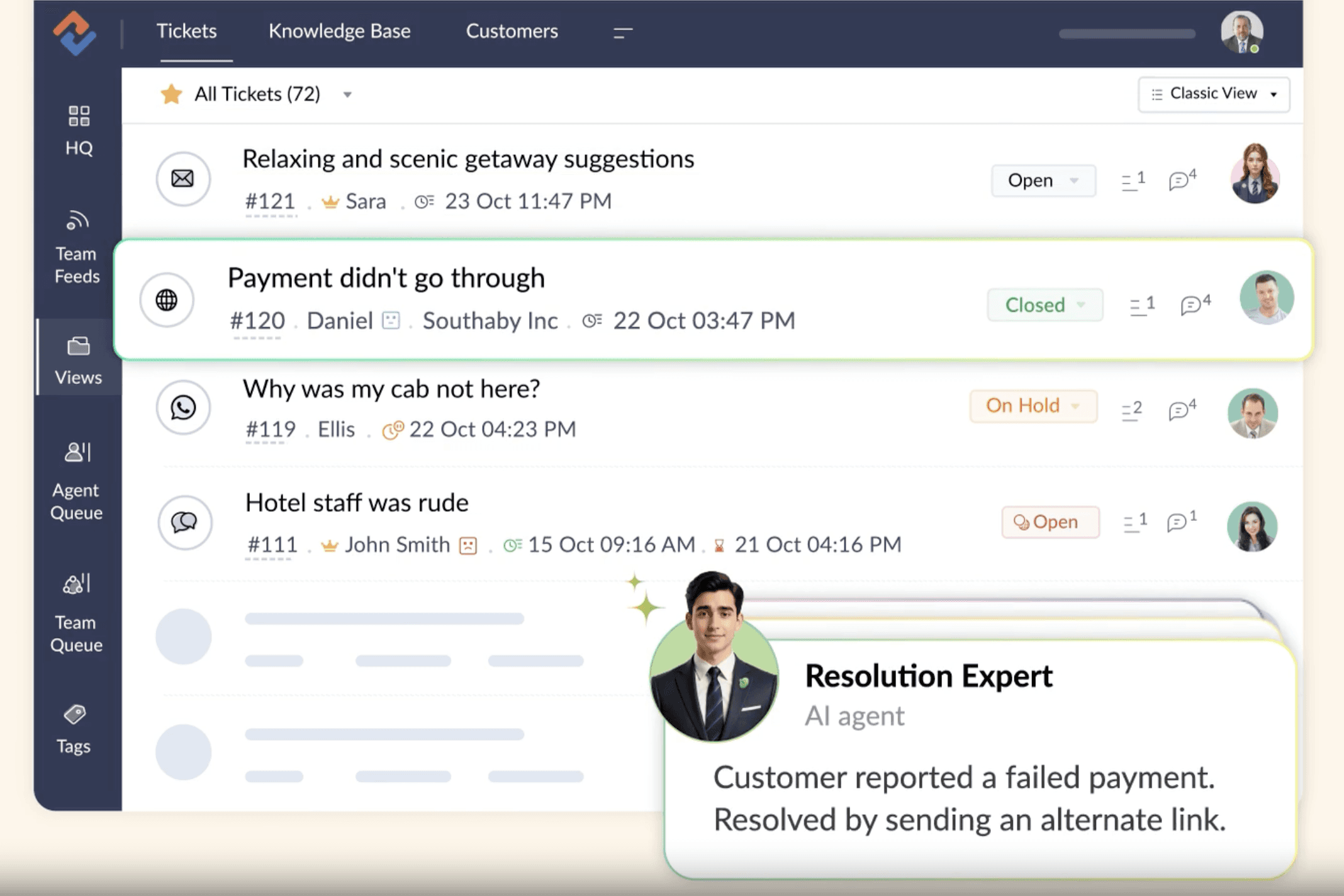The image size is (1344, 896).
Task: Click the email channel icon on ticket #121
Action: 182,179
